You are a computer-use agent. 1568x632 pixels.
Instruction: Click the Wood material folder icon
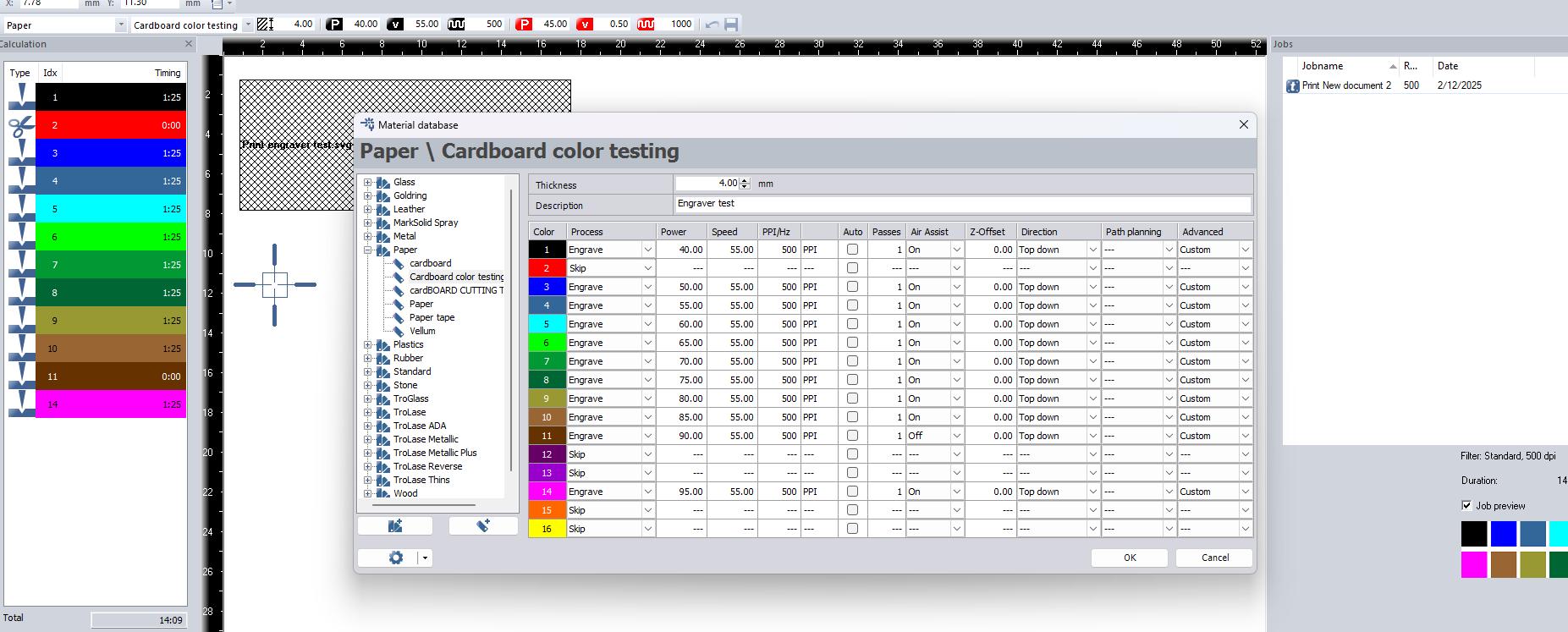[x=383, y=493]
